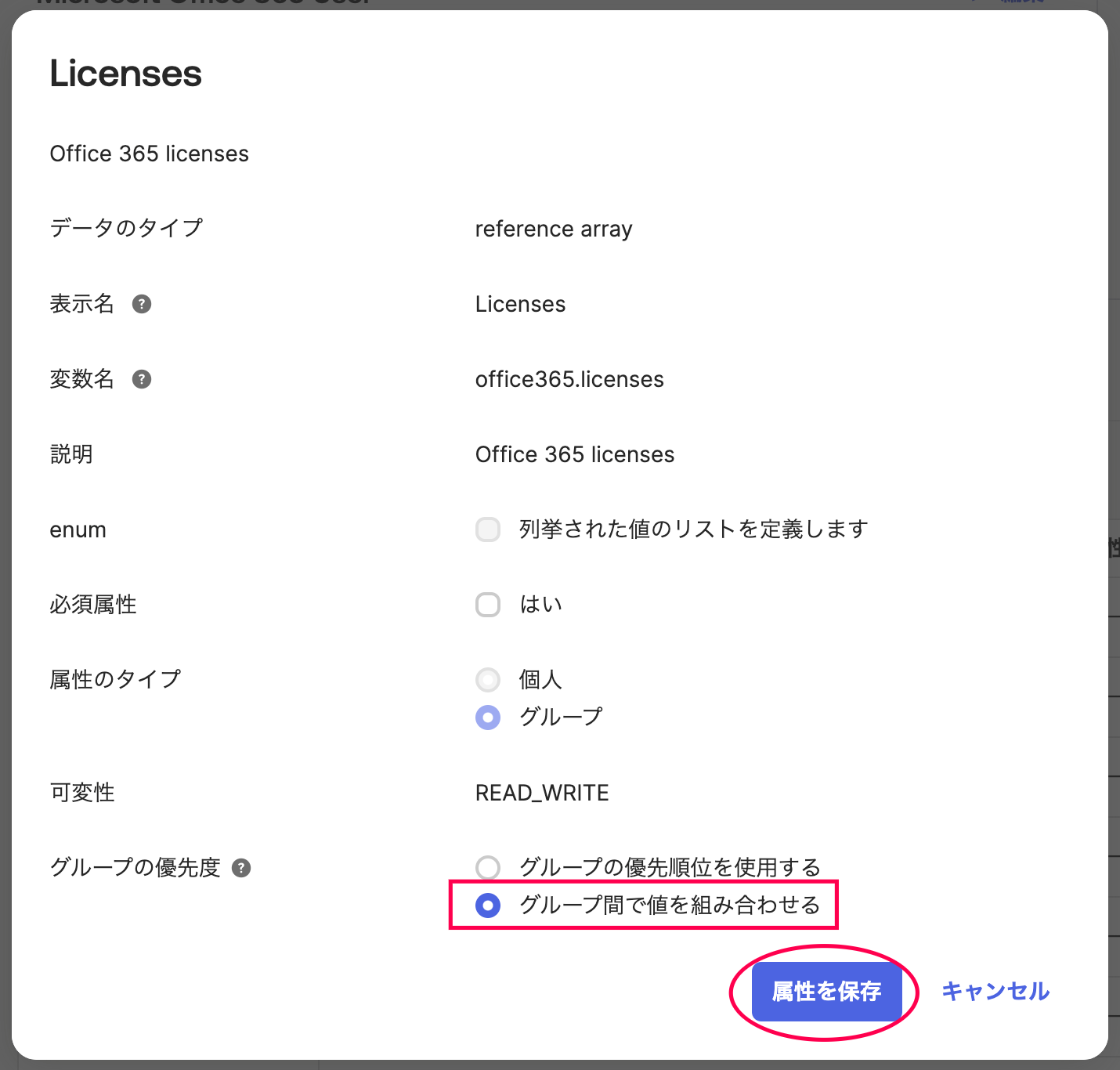Select the 個人 attribute type radio
The height and width of the screenshot is (1070, 1120).
coord(488,680)
